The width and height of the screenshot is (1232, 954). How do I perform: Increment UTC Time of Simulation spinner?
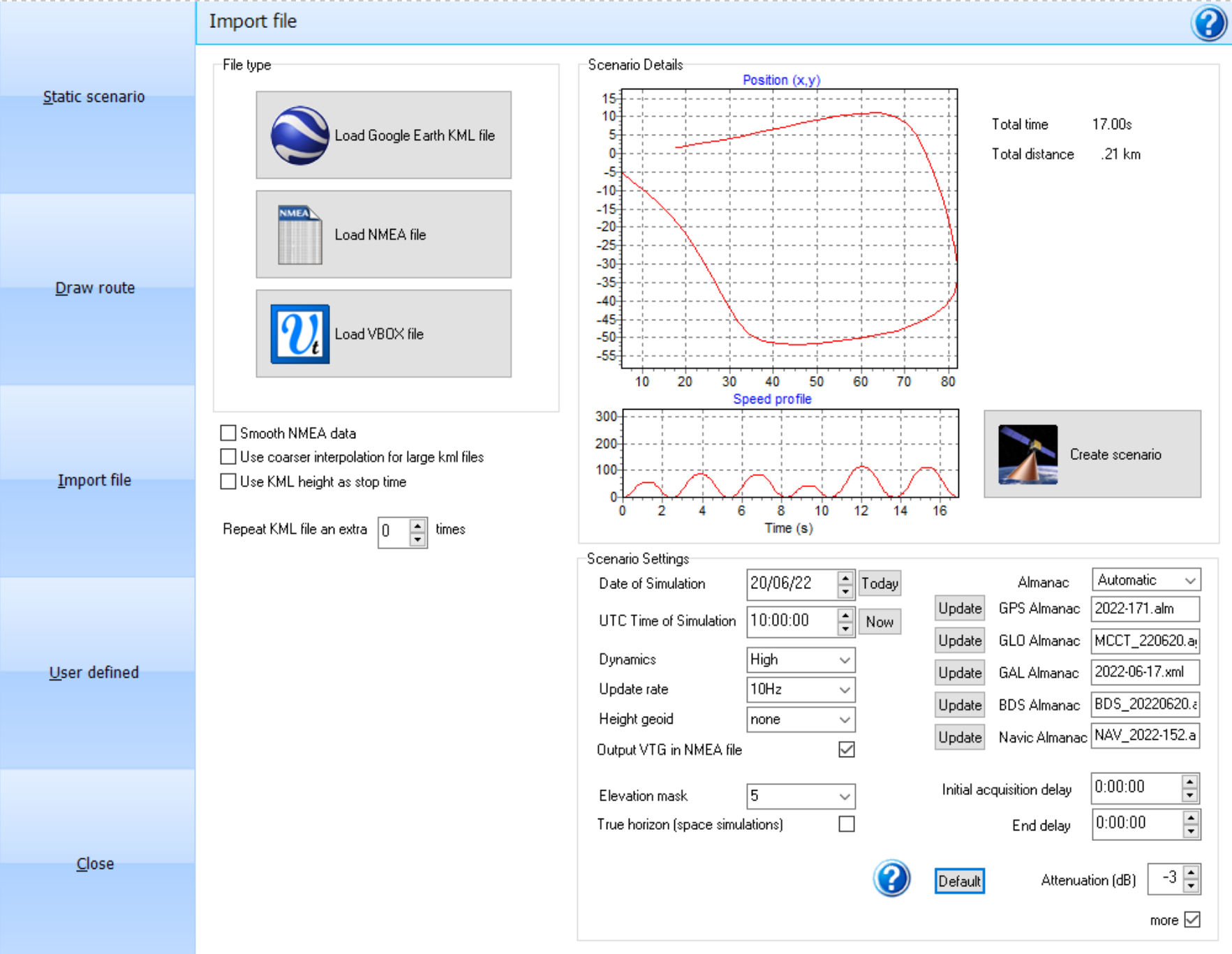coord(845,615)
